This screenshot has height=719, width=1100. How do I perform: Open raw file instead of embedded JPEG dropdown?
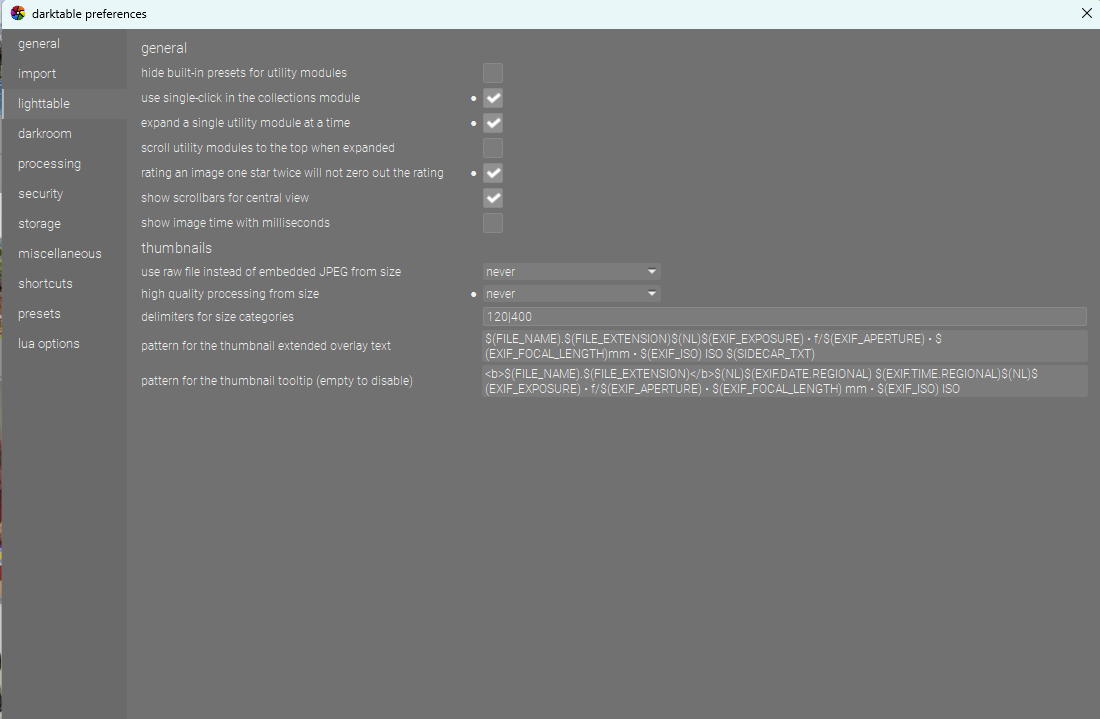pyautogui.click(x=572, y=271)
